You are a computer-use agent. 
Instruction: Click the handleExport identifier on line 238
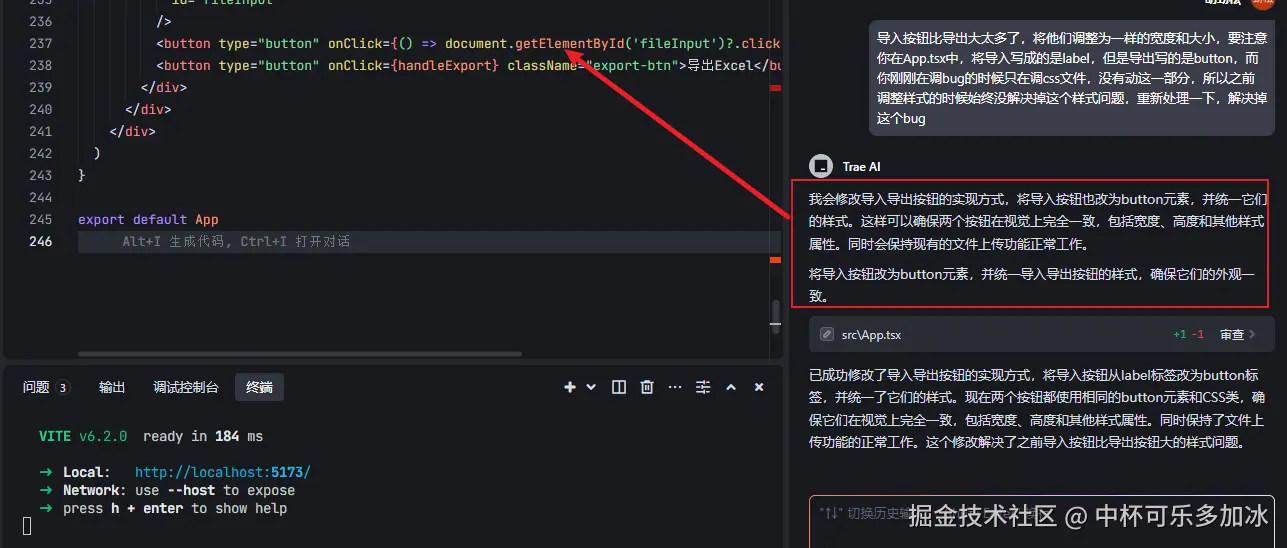445,65
